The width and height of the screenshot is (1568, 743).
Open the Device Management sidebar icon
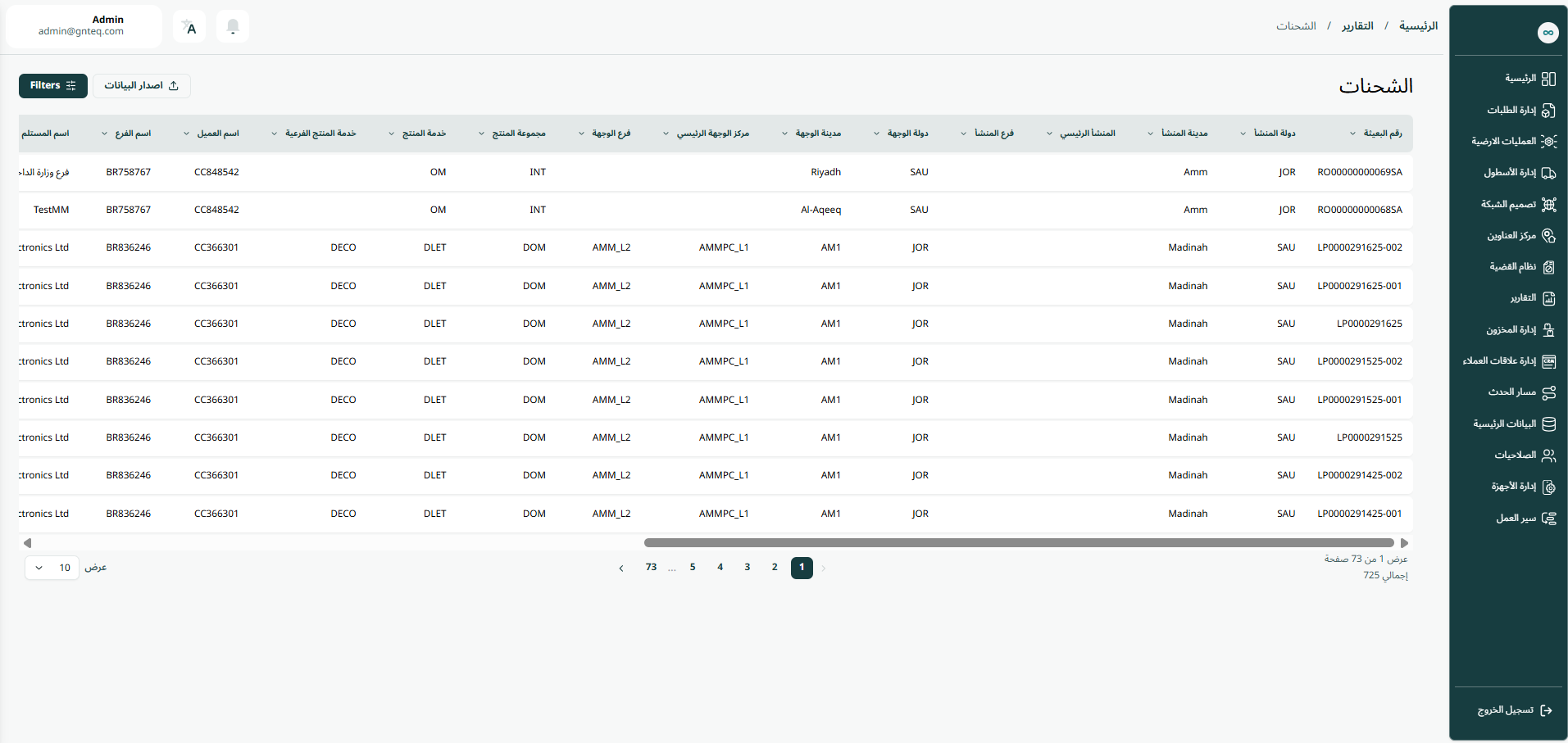pyautogui.click(x=1548, y=487)
